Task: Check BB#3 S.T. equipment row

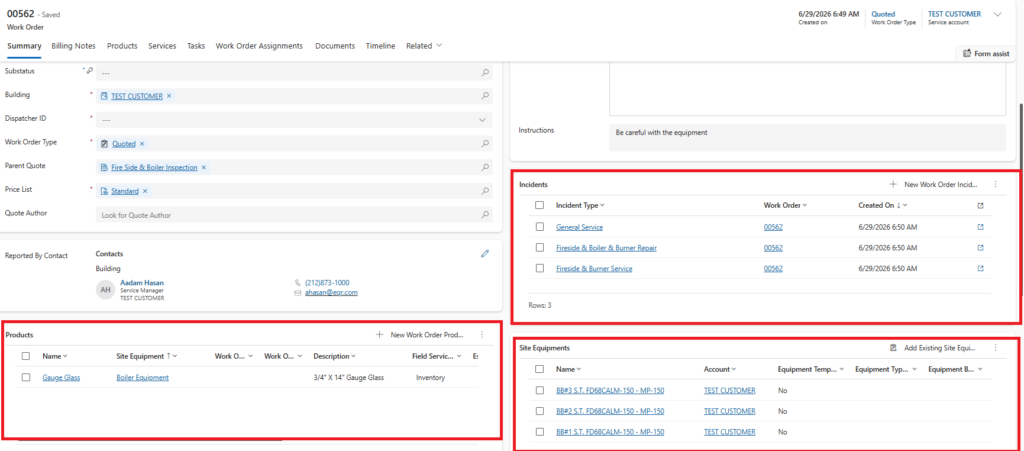Action: (539, 390)
